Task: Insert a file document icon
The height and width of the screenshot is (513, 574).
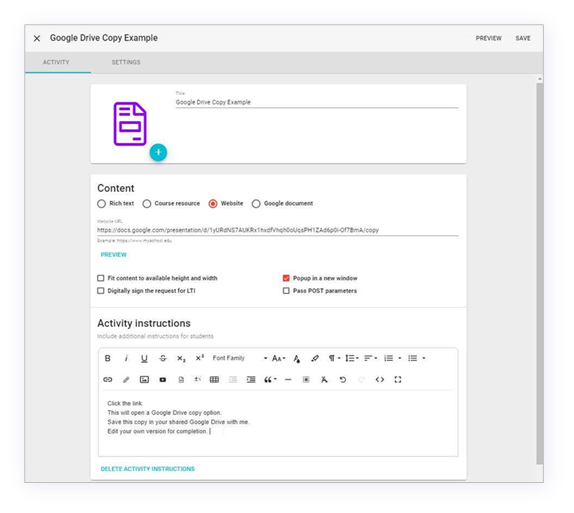Action: coord(181,379)
